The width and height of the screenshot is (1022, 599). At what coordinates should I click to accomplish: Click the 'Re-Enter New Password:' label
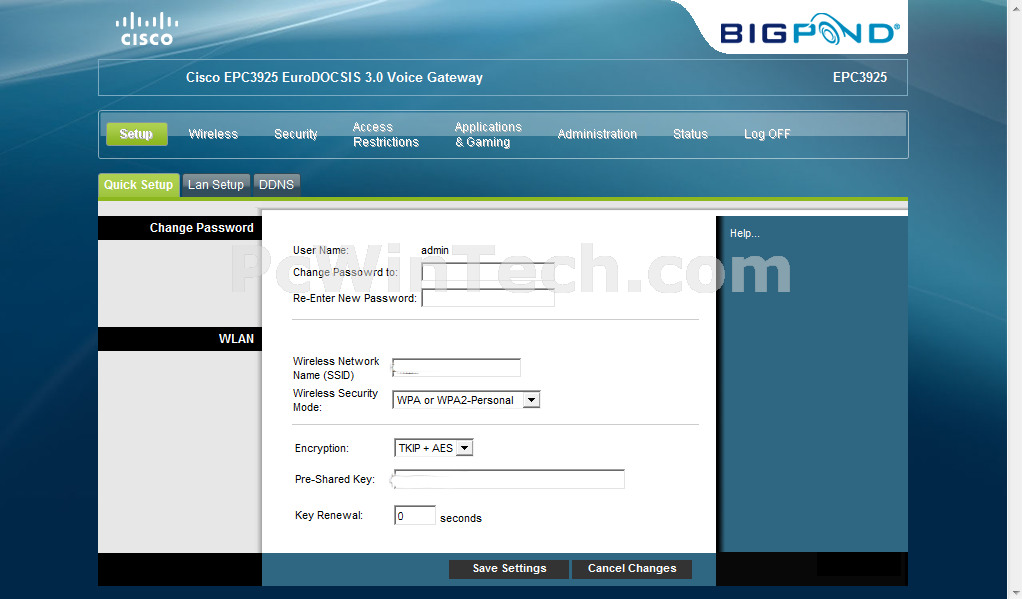click(355, 299)
